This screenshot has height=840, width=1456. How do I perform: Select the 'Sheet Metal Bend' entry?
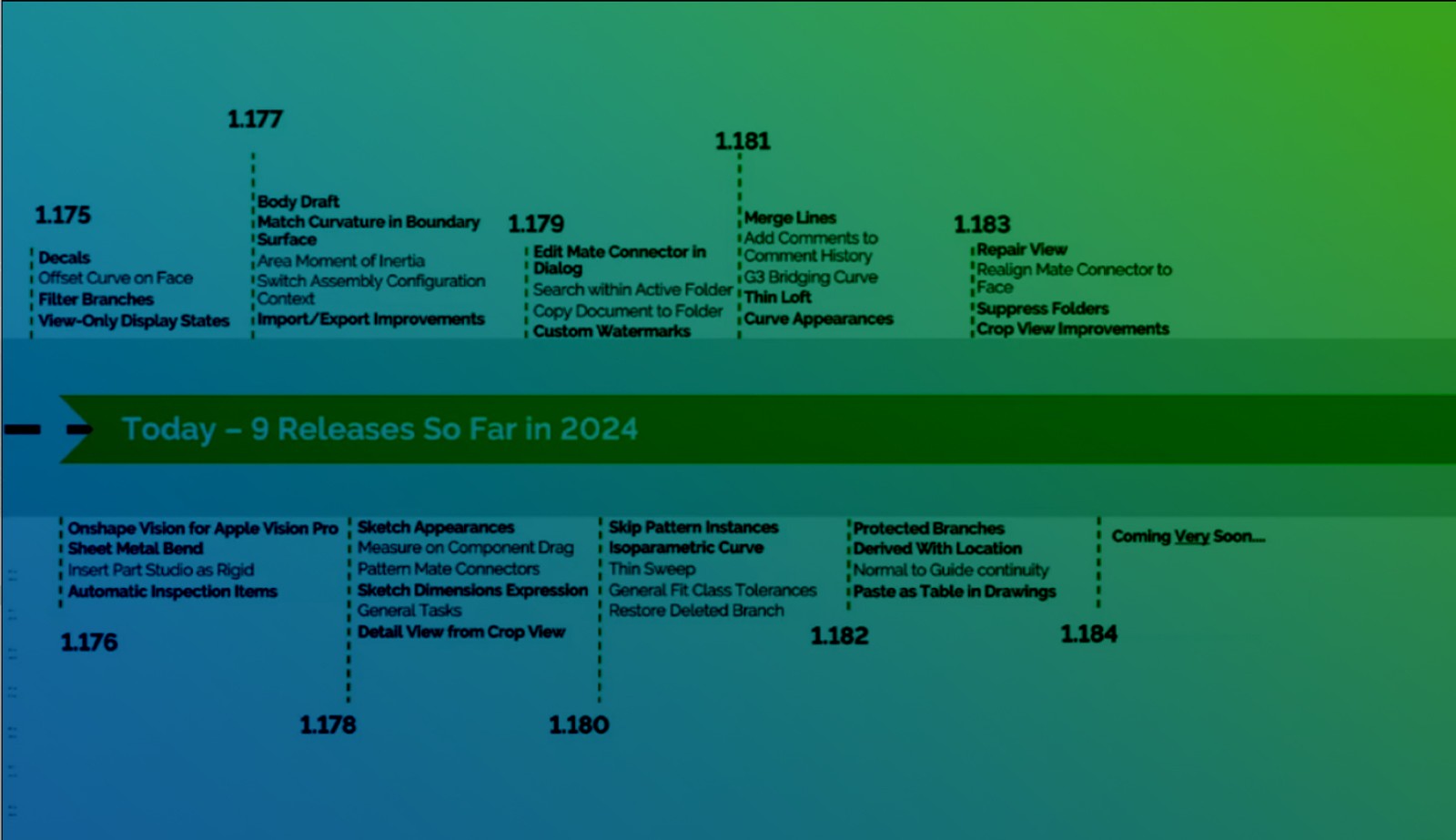point(136,548)
